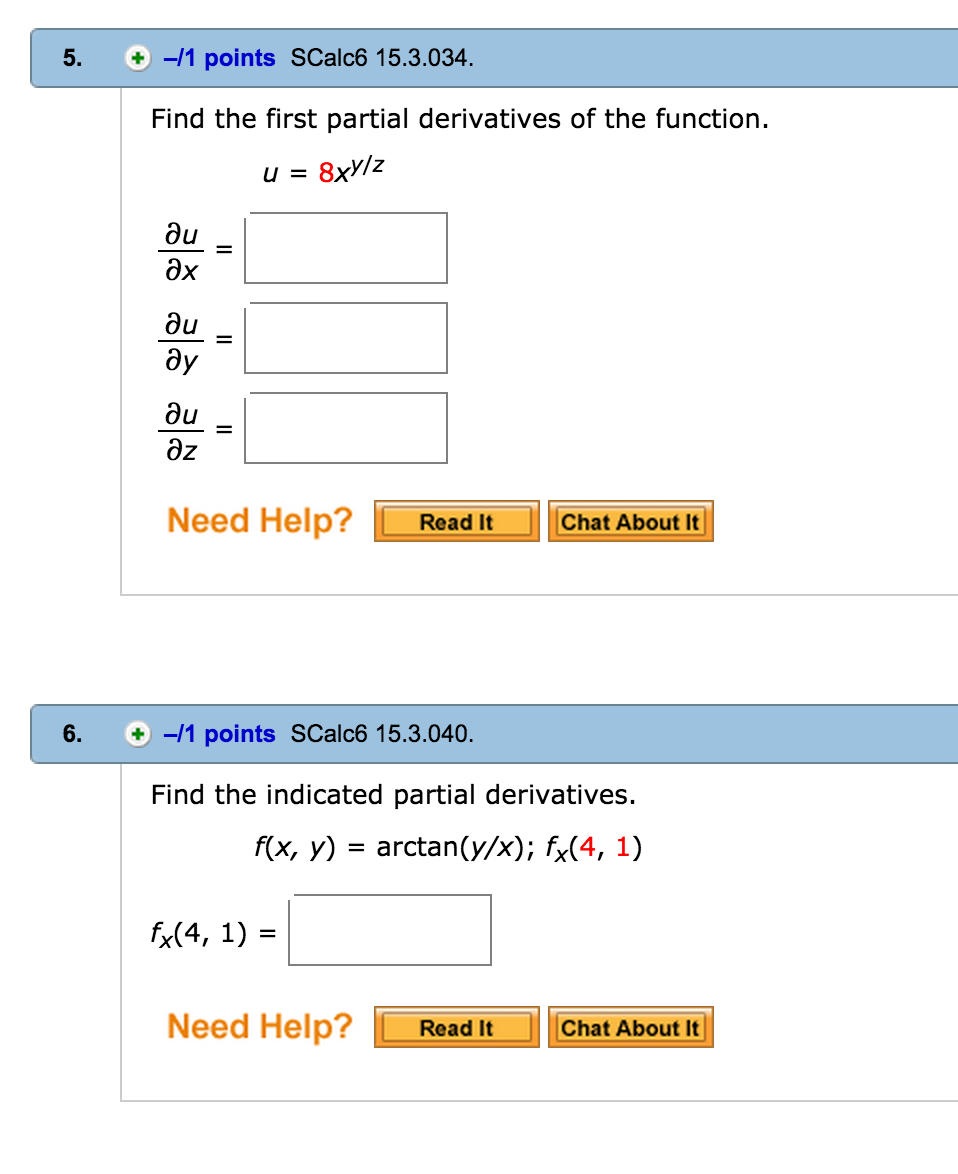The height and width of the screenshot is (1174, 958).
Task: Click the ∂u/∂y answer field
Action: click(346, 338)
